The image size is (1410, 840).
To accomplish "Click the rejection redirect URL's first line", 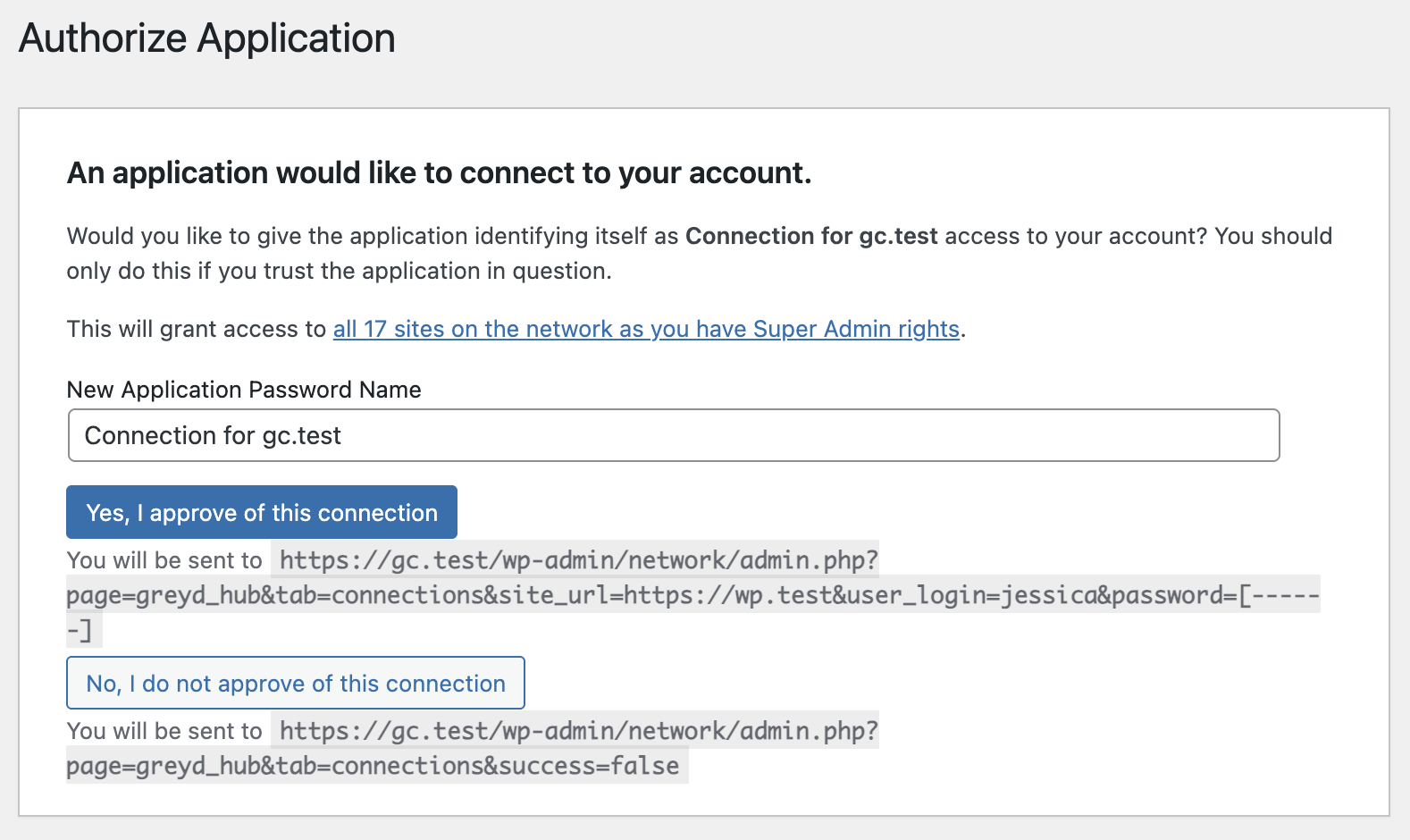I will [x=578, y=731].
